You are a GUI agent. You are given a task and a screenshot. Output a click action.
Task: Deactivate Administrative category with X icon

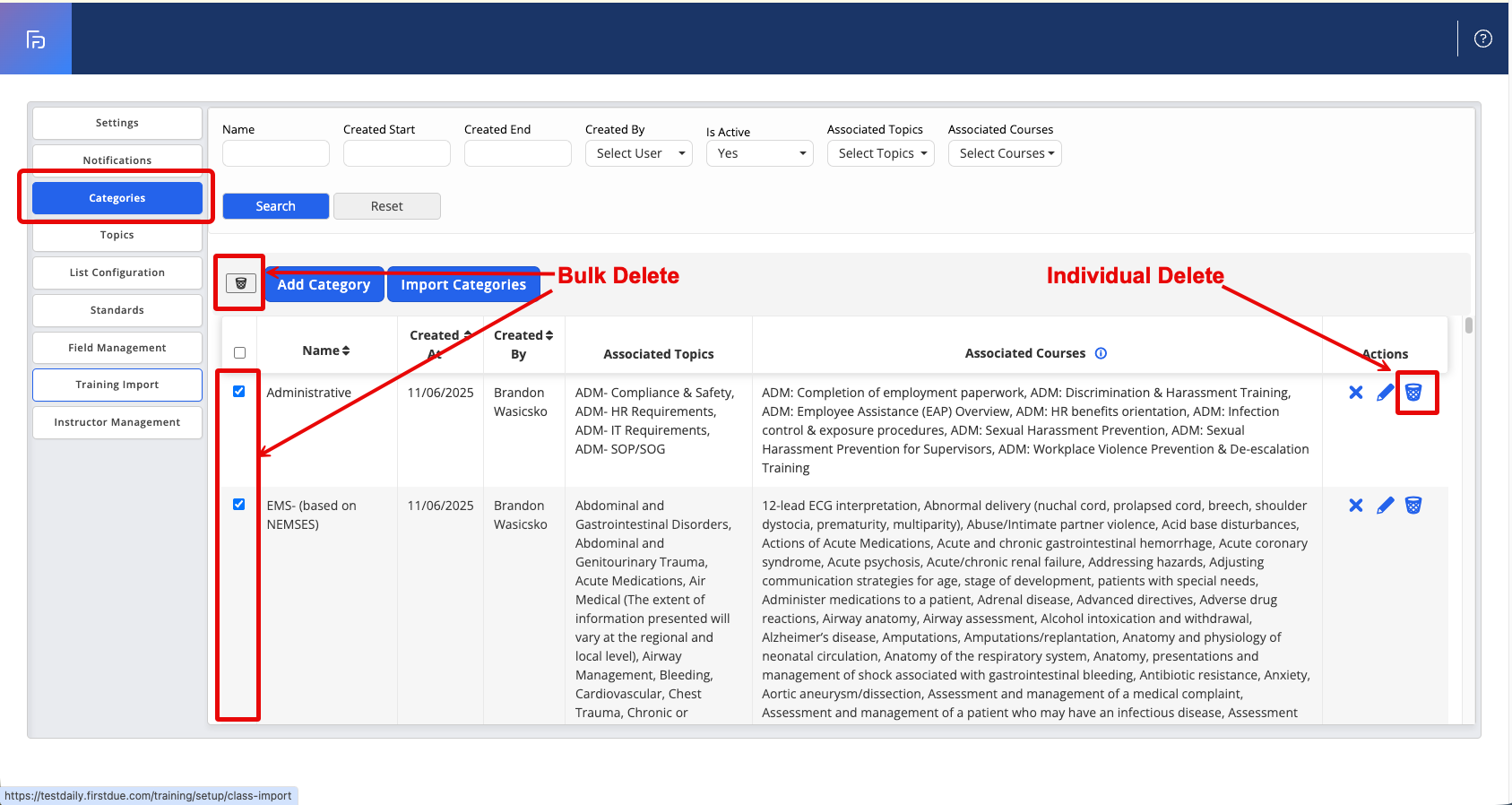point(1356,393)
